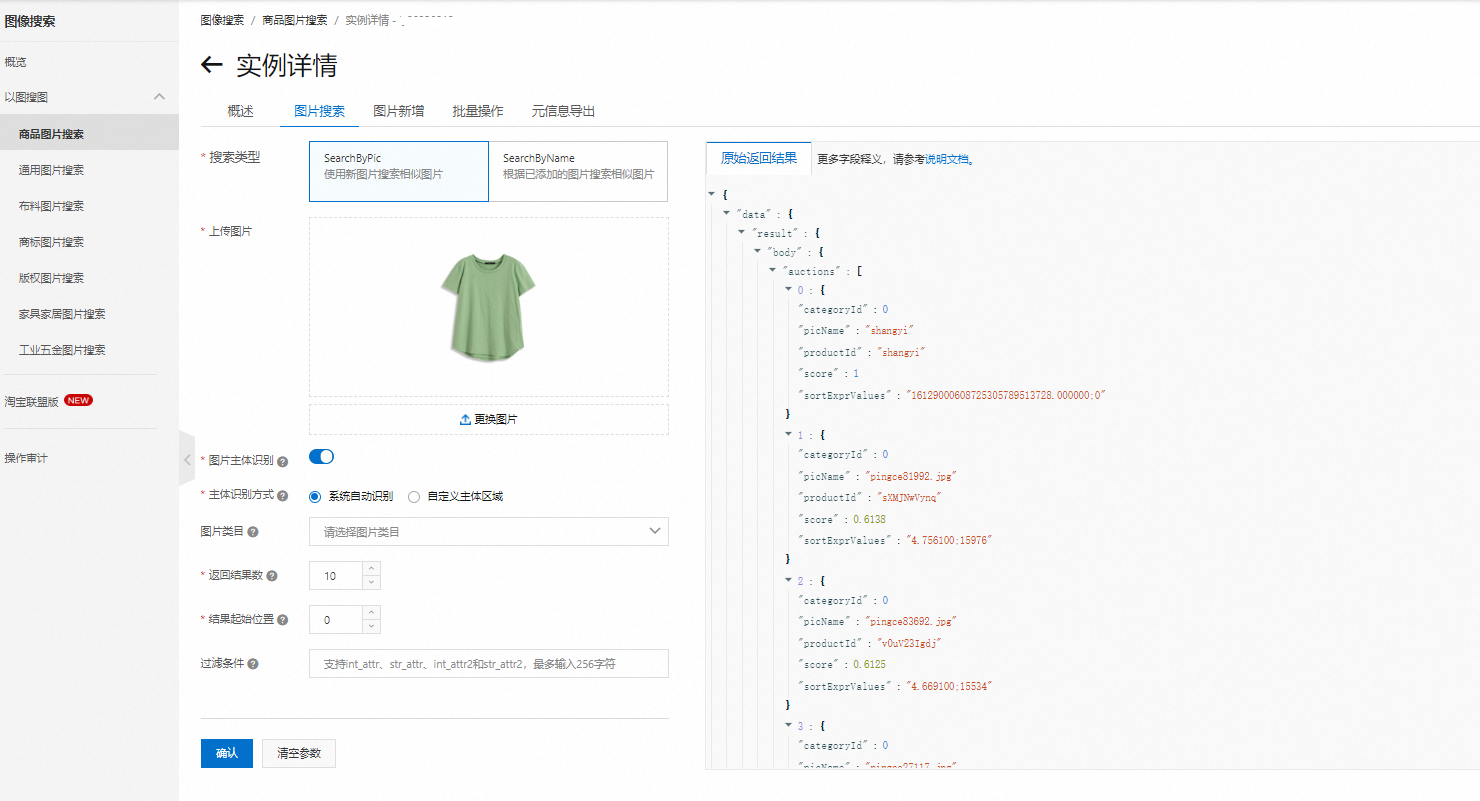The width and height of the screenshot is (1480, 801).
Task: Click help icon next to 主体识别方式
Action: pos(283,496)
